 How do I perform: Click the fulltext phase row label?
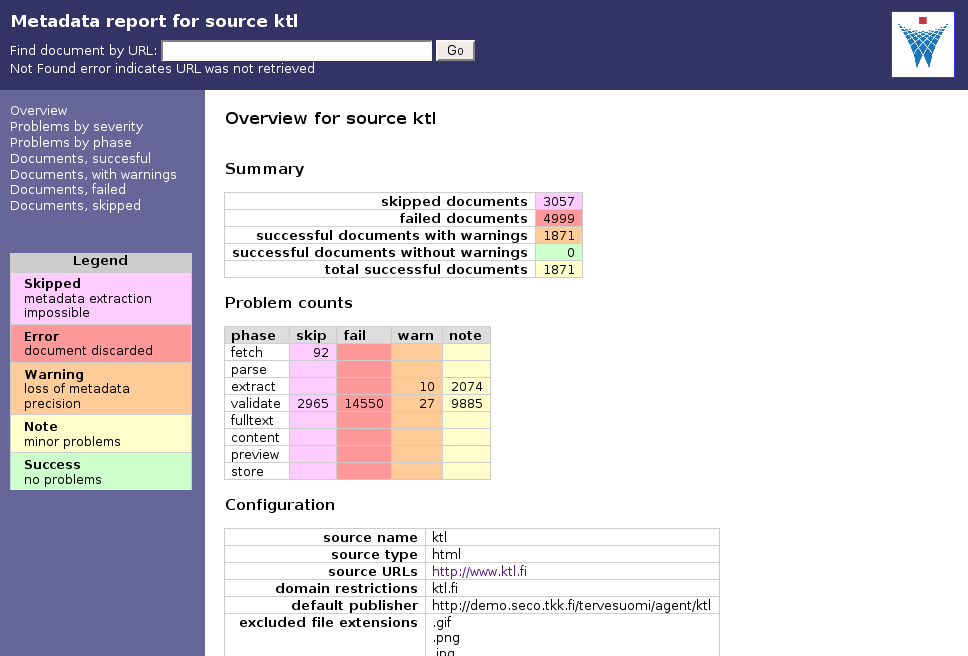(x=257, y=420)
